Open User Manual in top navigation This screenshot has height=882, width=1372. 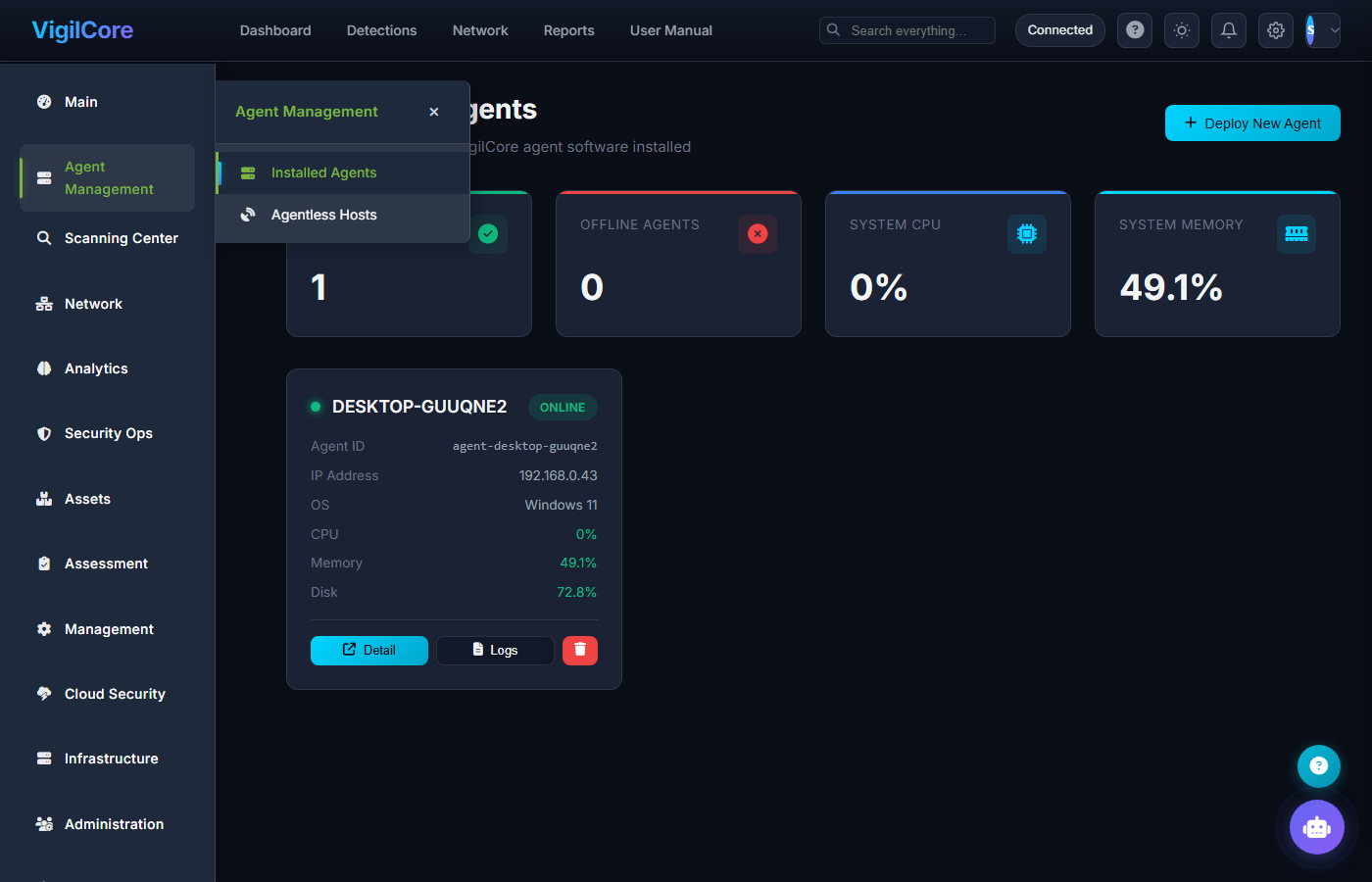coord(671,30)
